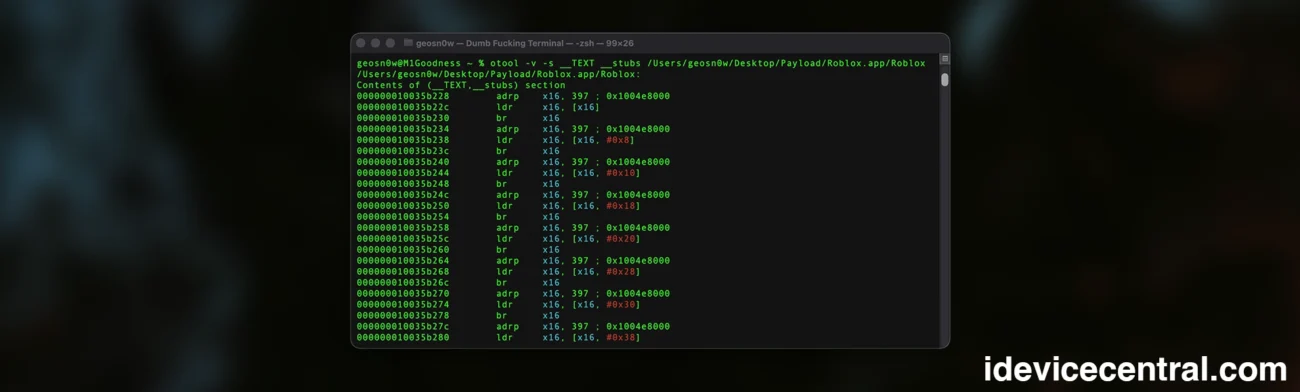This screenshot has height=392, width=1300.
Task: Click address 000000010035b250
Action: (x=403, y=206)
